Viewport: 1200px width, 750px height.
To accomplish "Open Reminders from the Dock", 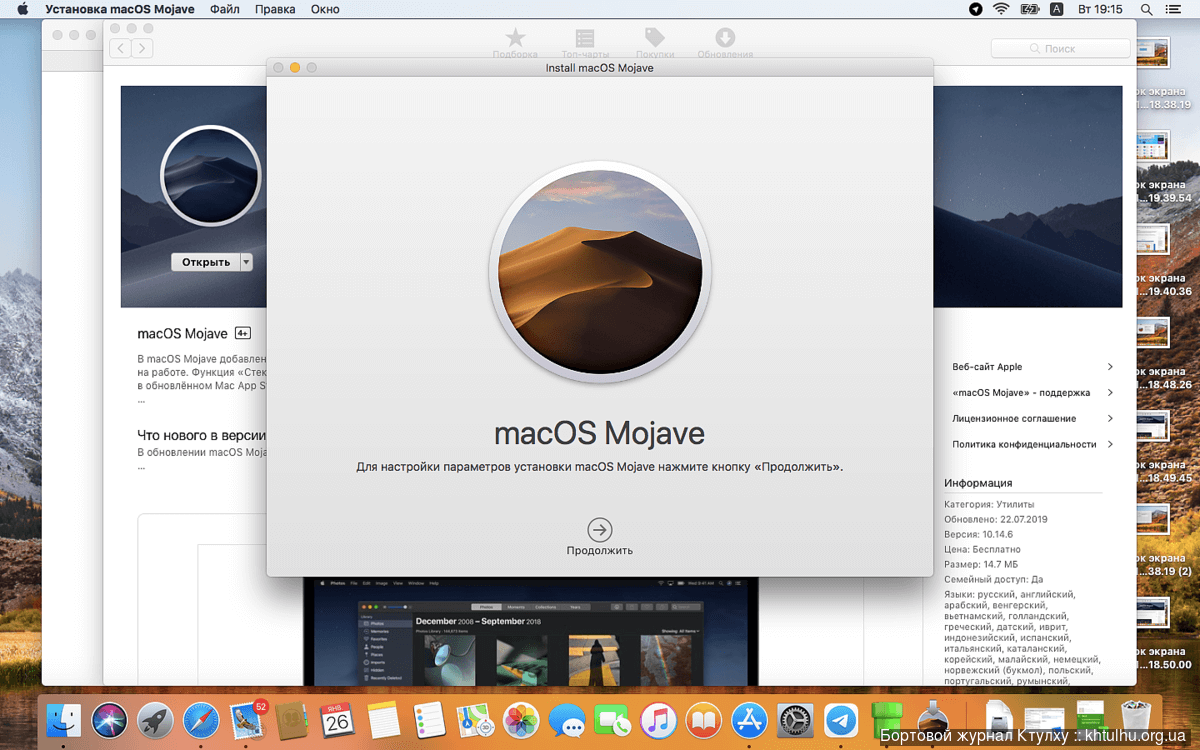I will pos(428,719).
